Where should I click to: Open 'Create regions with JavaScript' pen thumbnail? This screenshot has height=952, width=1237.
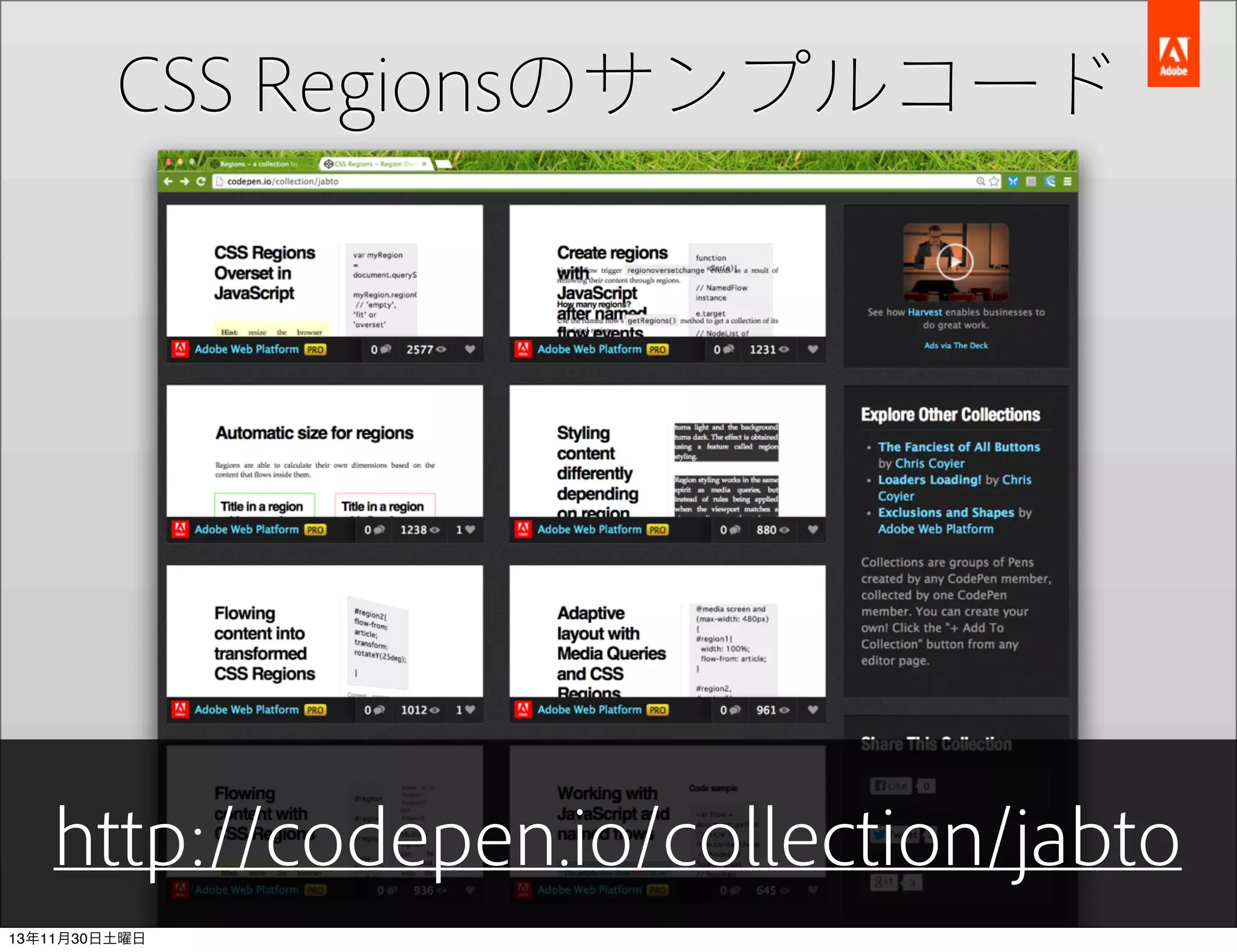tap(667, 271)
